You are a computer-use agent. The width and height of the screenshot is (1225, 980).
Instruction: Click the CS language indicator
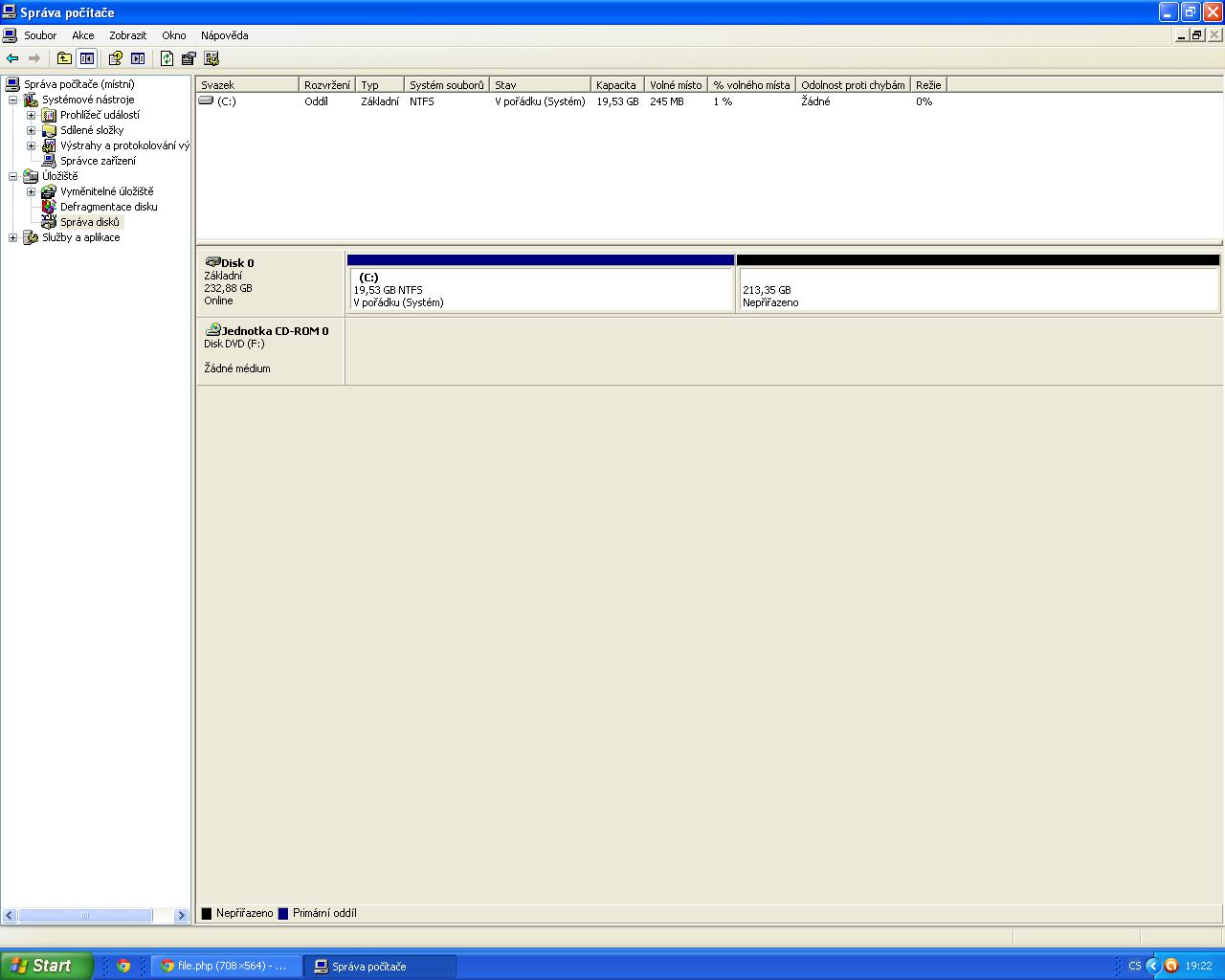1135,966
